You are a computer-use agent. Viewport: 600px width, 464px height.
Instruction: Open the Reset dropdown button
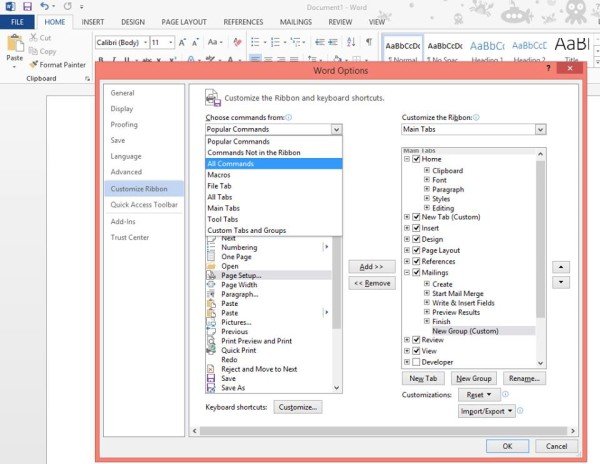tap(479, 394)
